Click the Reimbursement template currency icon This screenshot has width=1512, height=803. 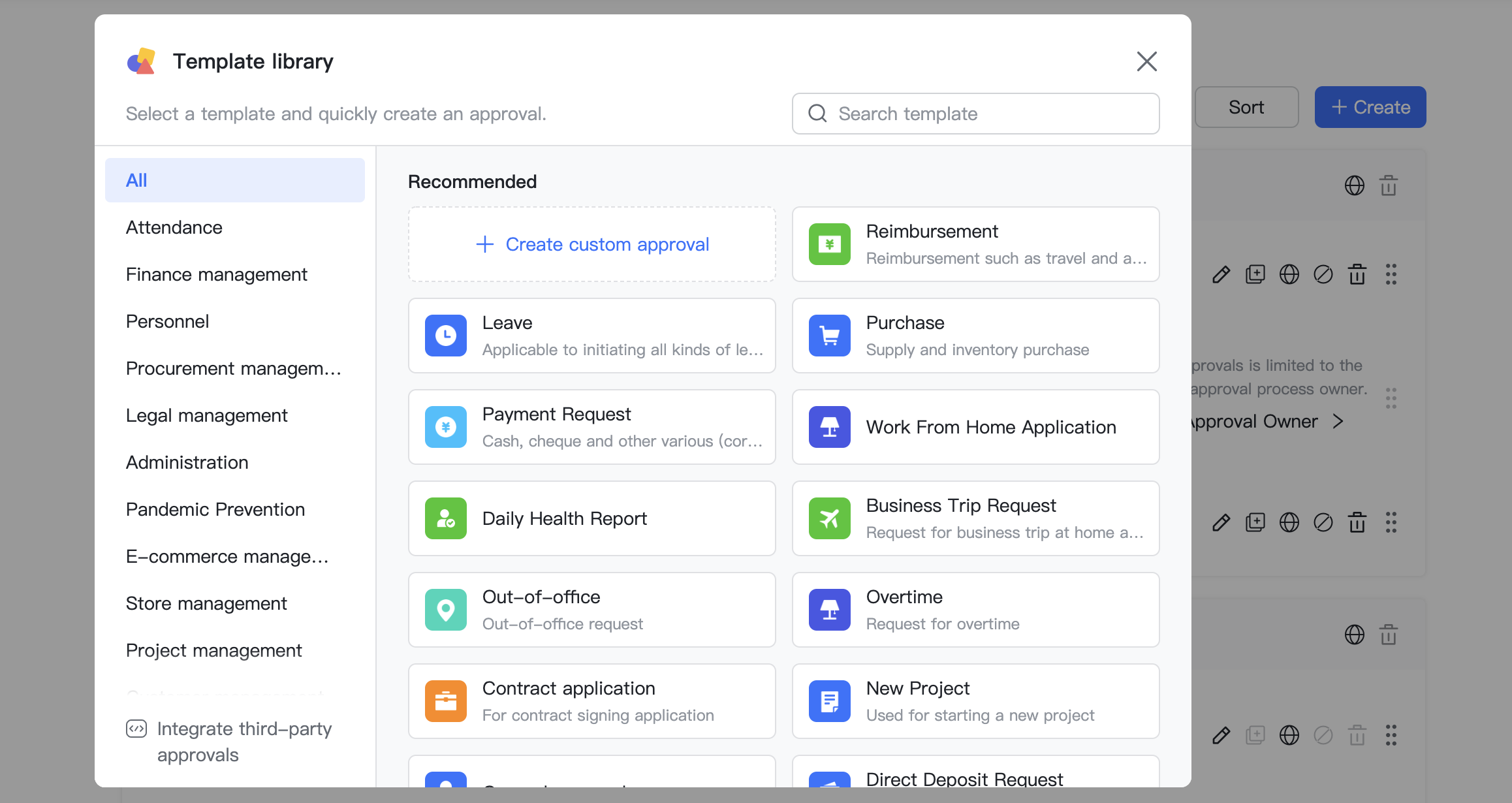(829, 244)
